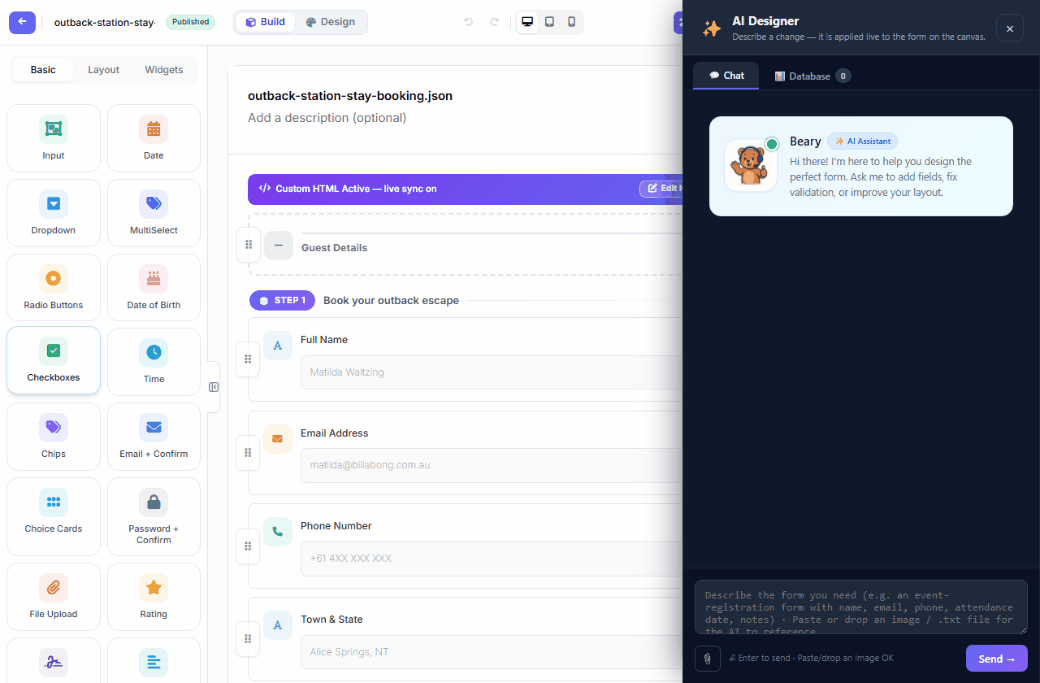Switch to desktop preview mode
Viewport: 1040px width, 683px height.
point(527,22)
